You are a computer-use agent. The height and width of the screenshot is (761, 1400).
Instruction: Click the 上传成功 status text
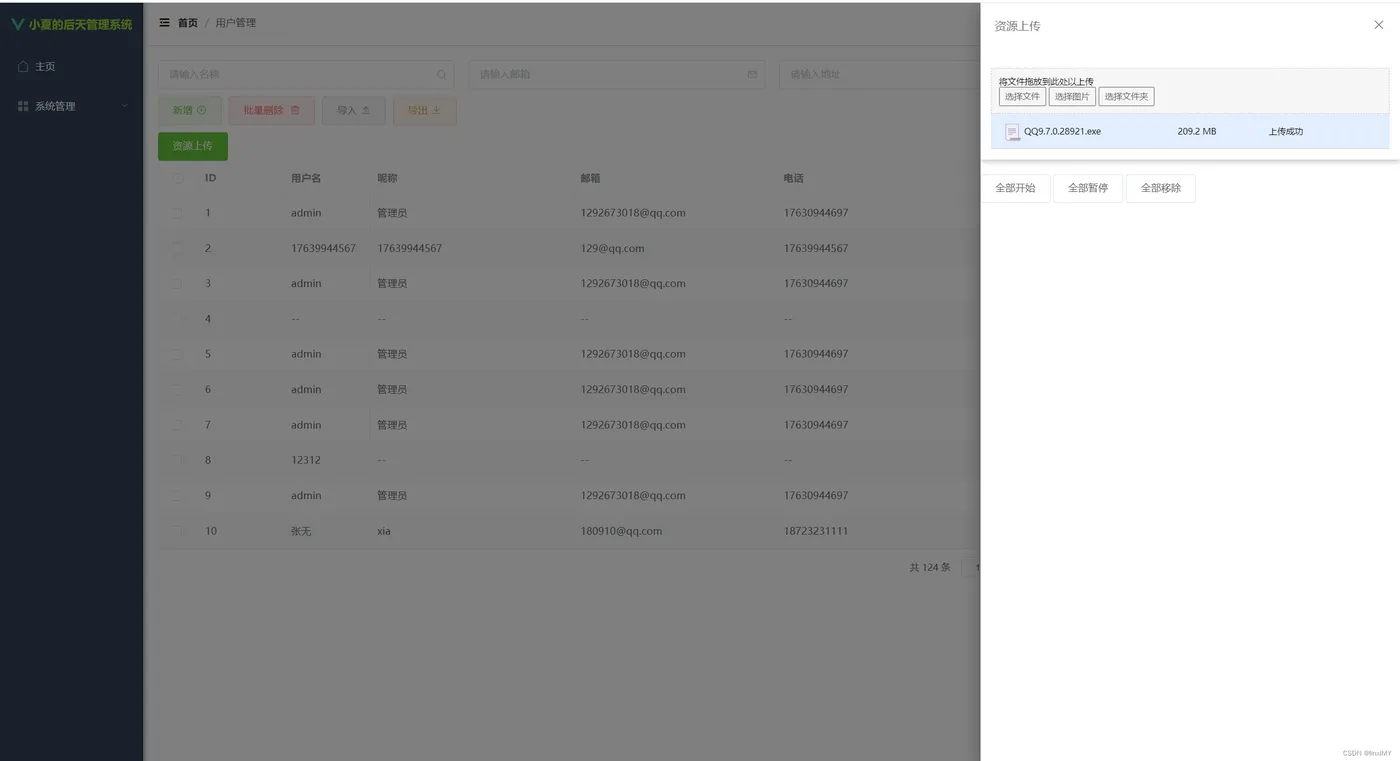coord(1286,131)
